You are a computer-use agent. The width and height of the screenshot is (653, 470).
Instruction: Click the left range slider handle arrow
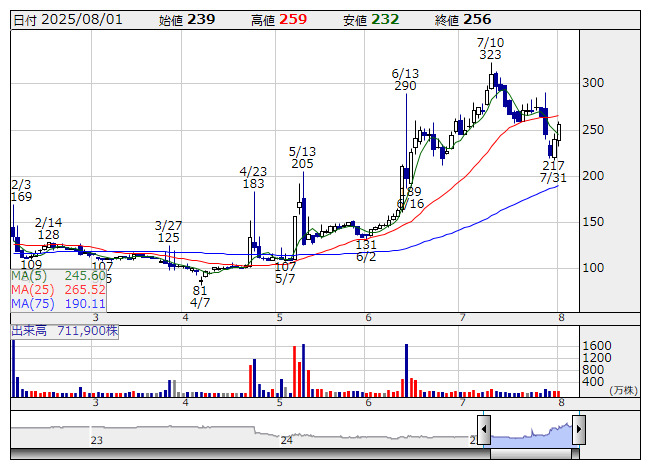[484, 429]
